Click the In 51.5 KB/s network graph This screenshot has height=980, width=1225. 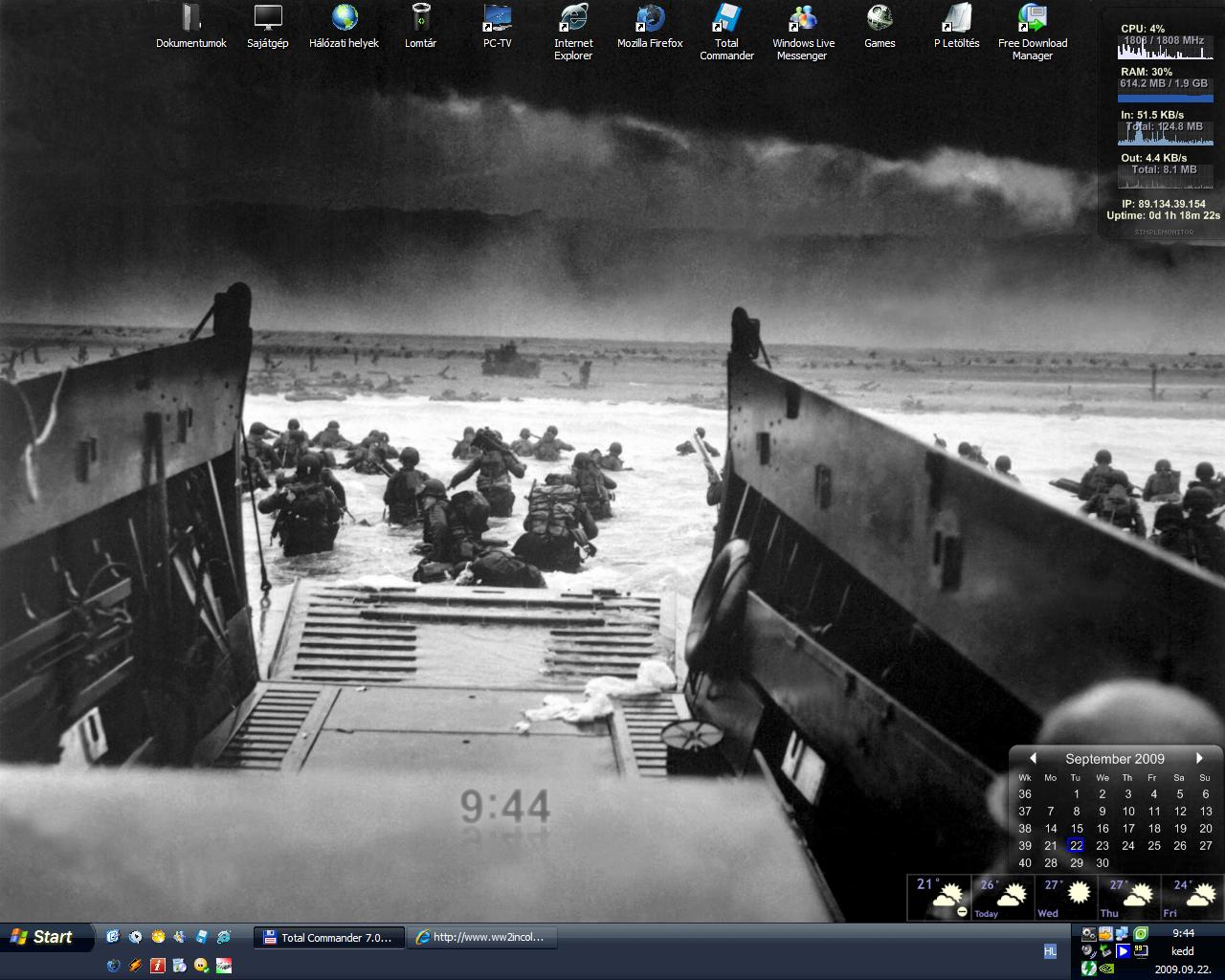coord(1165,133)
